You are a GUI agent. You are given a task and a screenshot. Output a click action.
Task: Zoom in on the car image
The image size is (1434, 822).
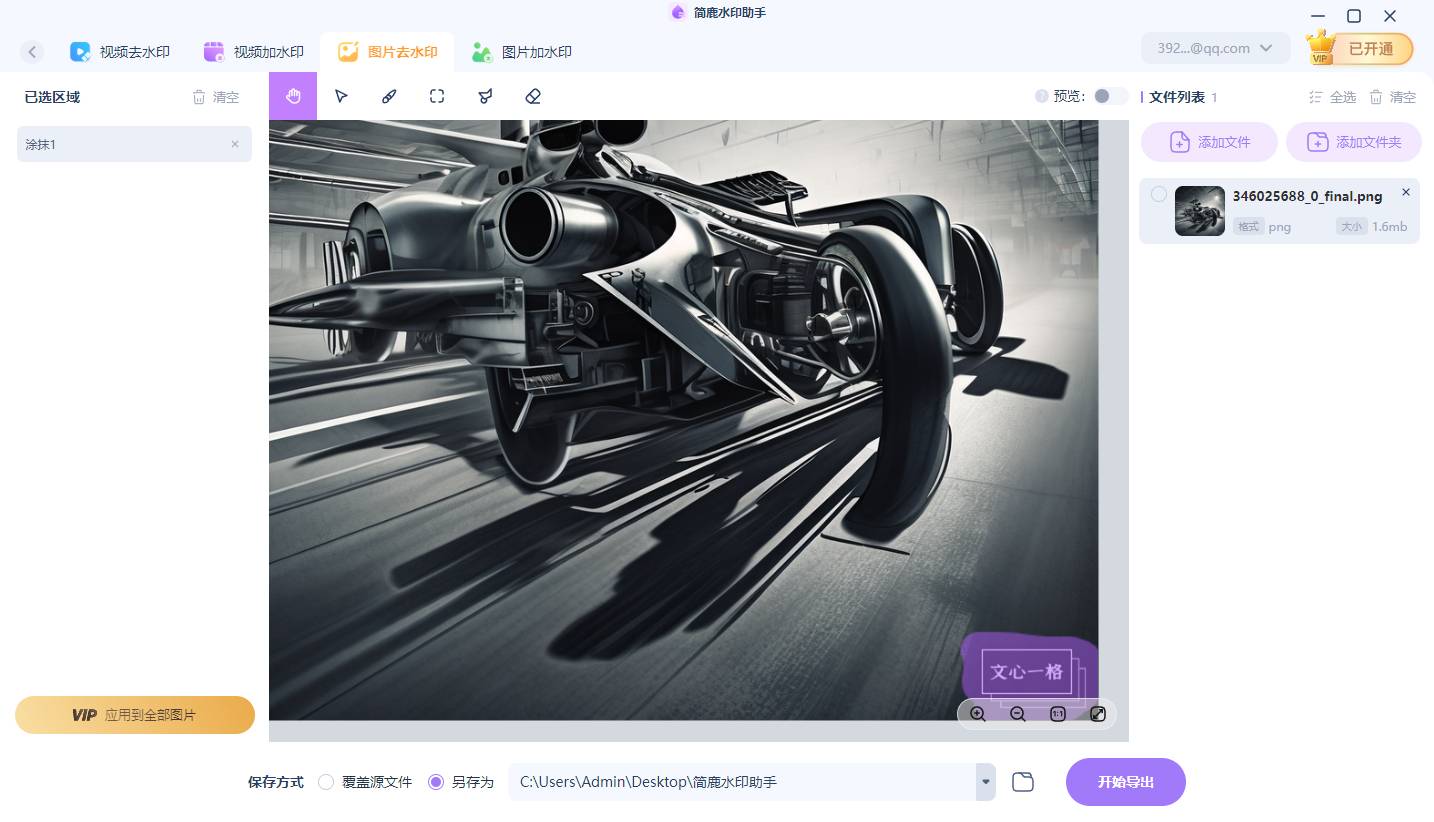point(978,714)
